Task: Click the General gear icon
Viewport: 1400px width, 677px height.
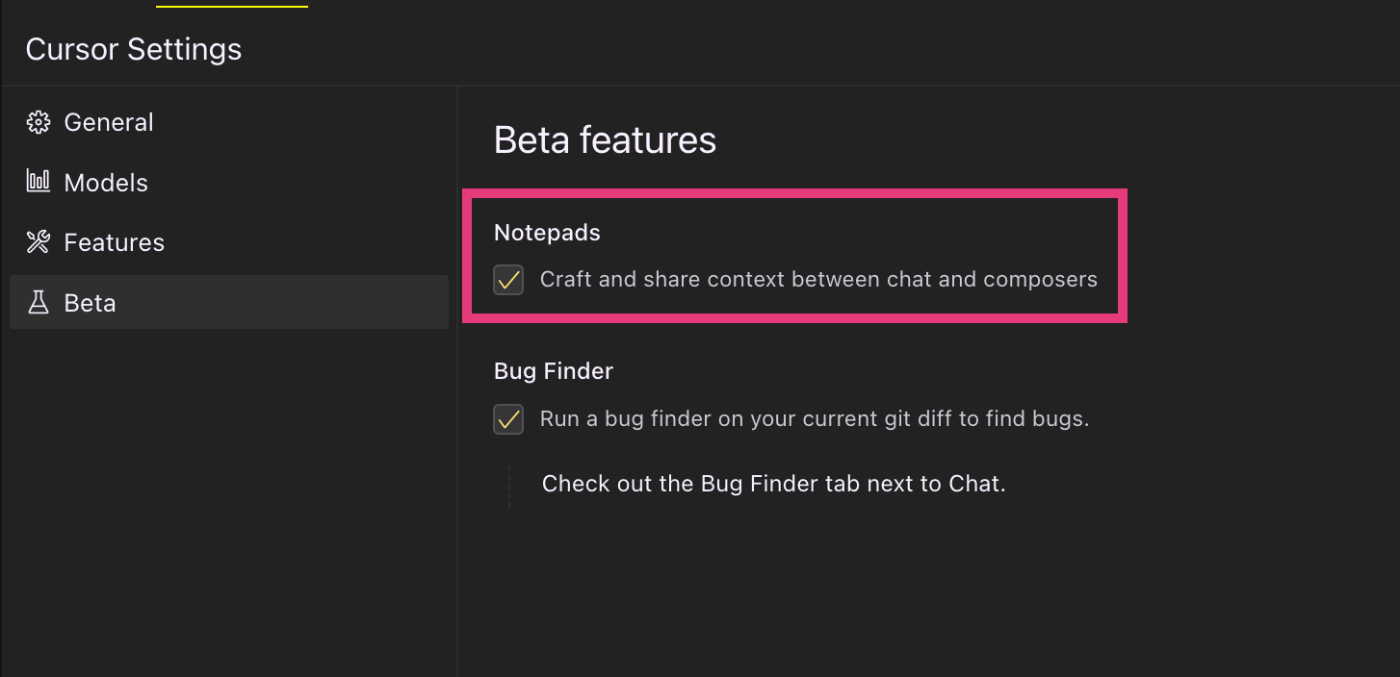Action: [x=38, y=122]
